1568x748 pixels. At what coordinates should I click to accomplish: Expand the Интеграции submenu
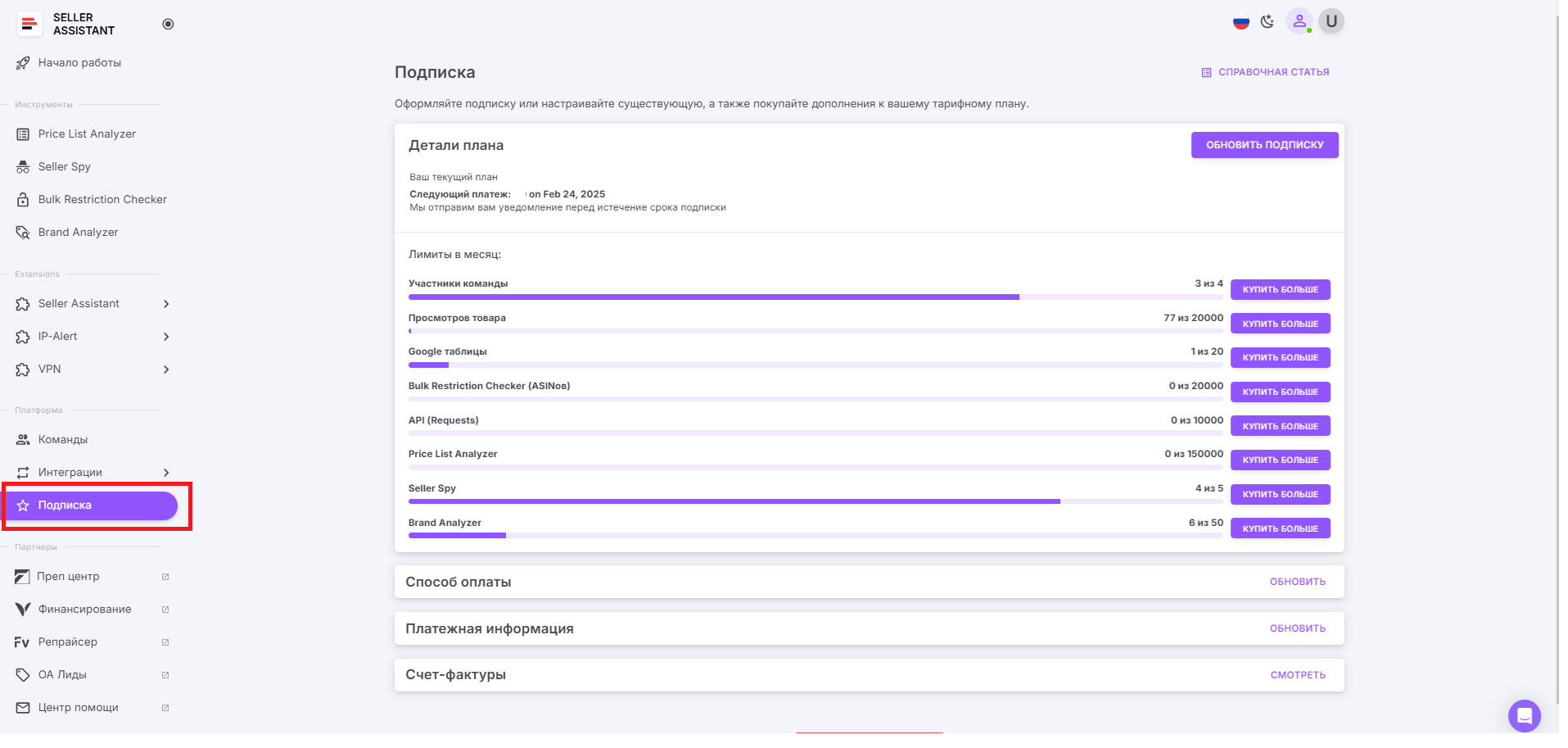pos(166,473)
